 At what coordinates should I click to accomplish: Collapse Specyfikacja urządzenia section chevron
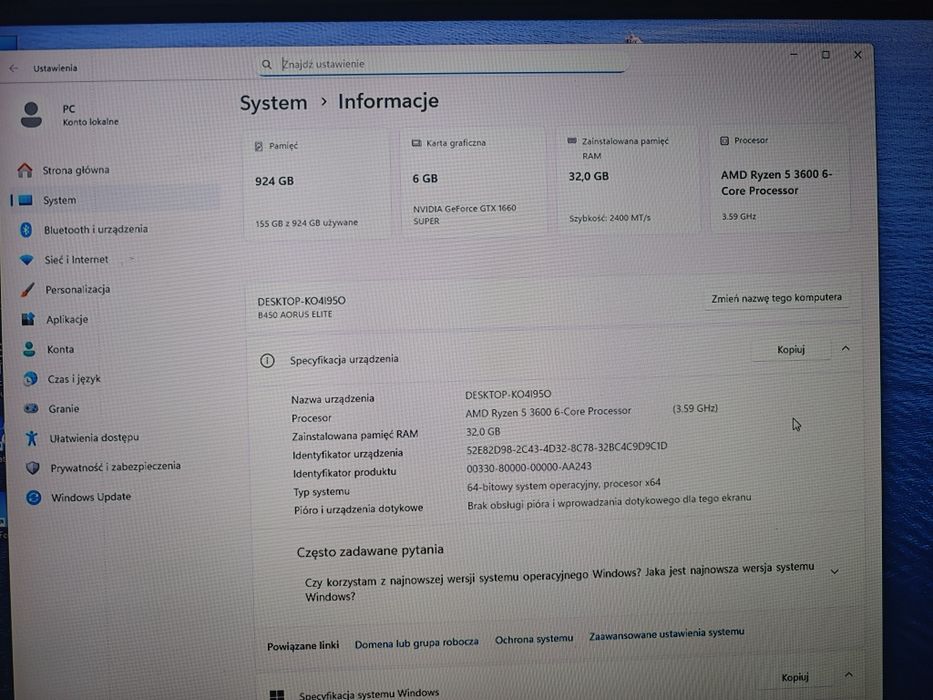point(846,348)
